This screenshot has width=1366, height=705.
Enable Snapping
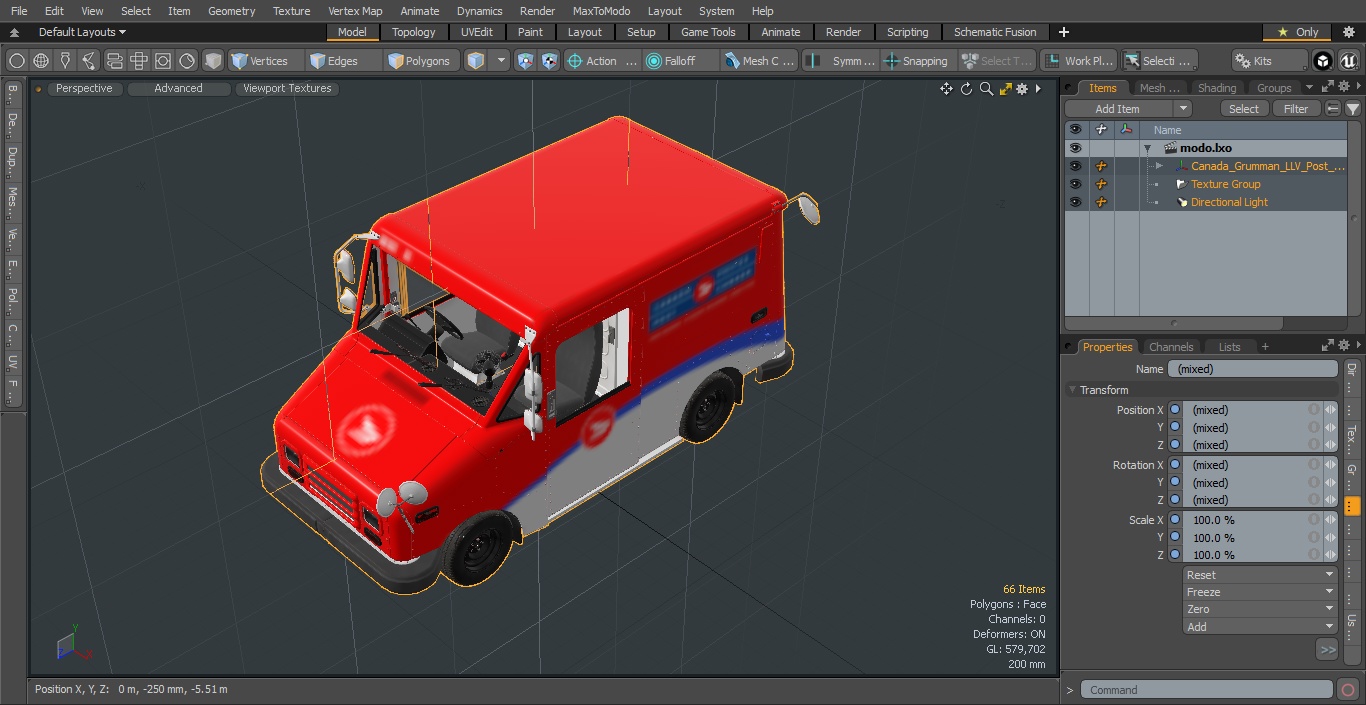pyautogui.click(x=918, y=61)
